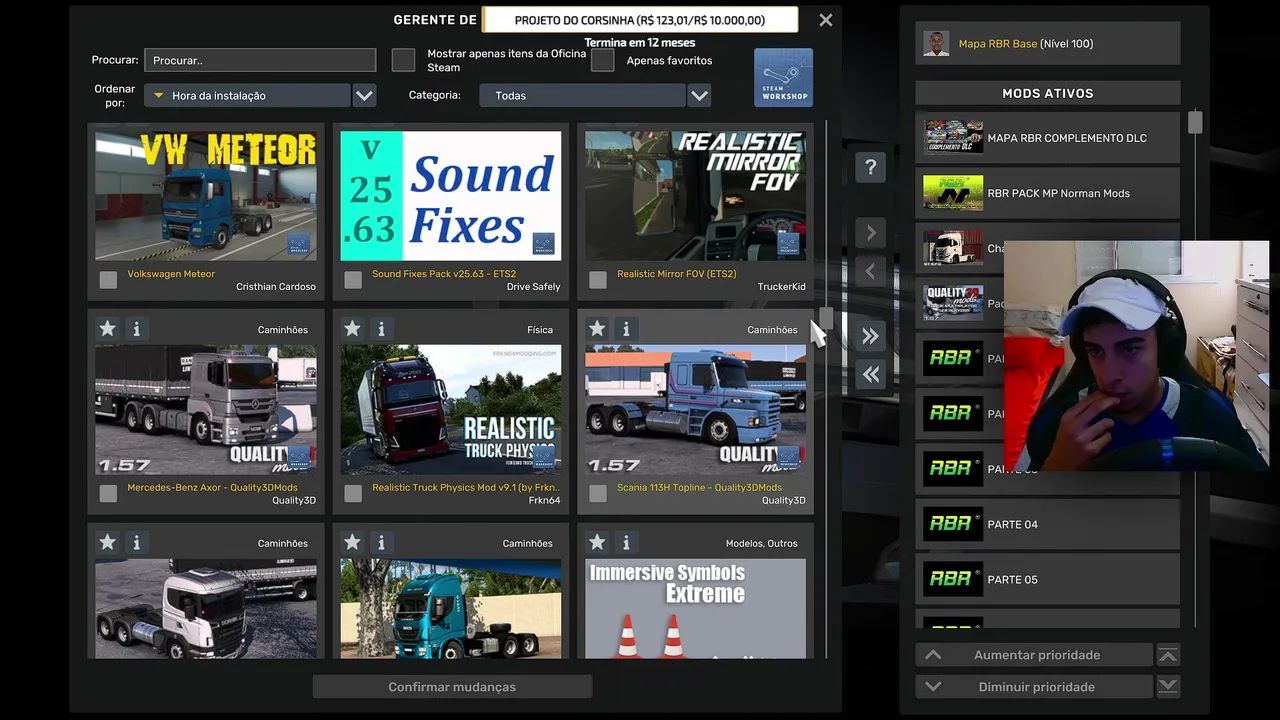
Task: Toggle Apenas favoritos checkbox
Action: coord(602,60)
